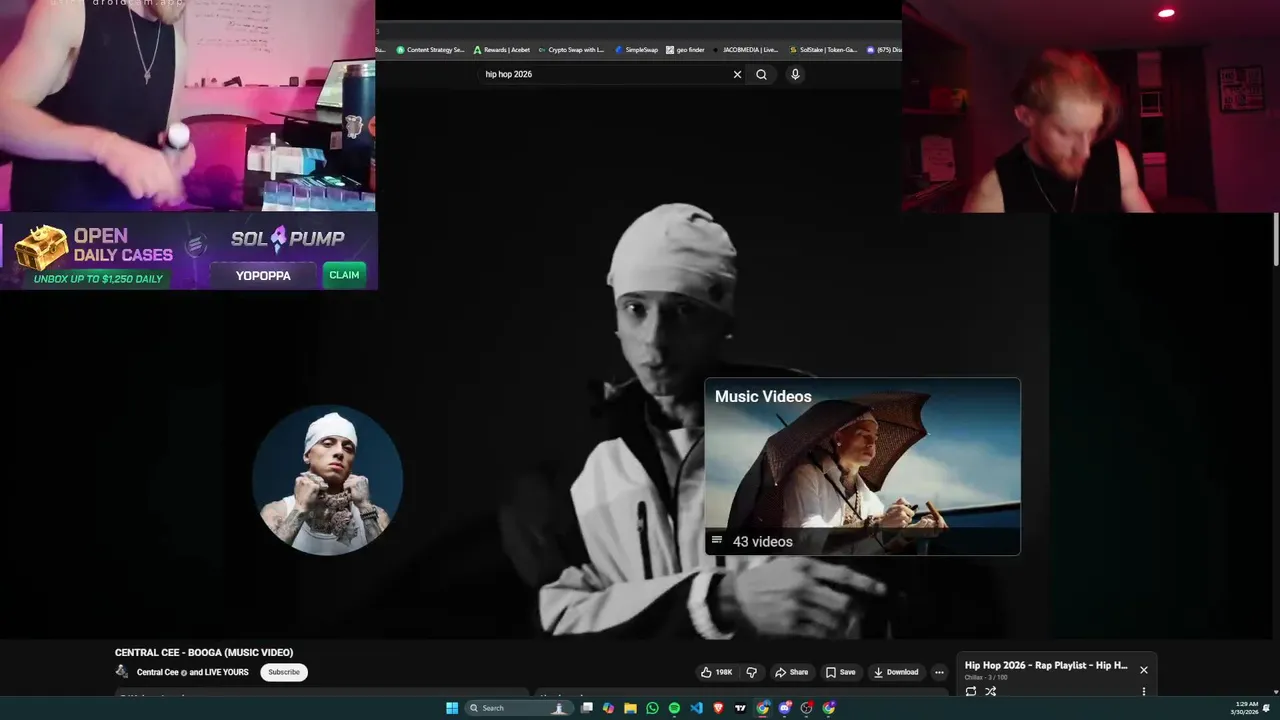
Task: Open Central Cee channel name link
Action: coord(193,672)
